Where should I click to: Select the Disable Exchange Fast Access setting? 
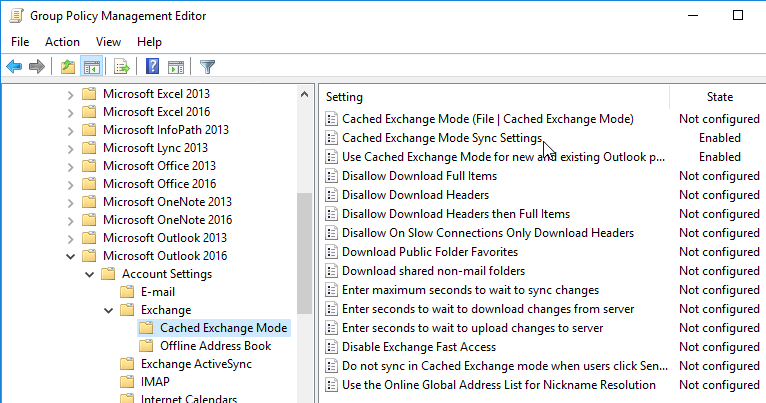tap(419, 347)
